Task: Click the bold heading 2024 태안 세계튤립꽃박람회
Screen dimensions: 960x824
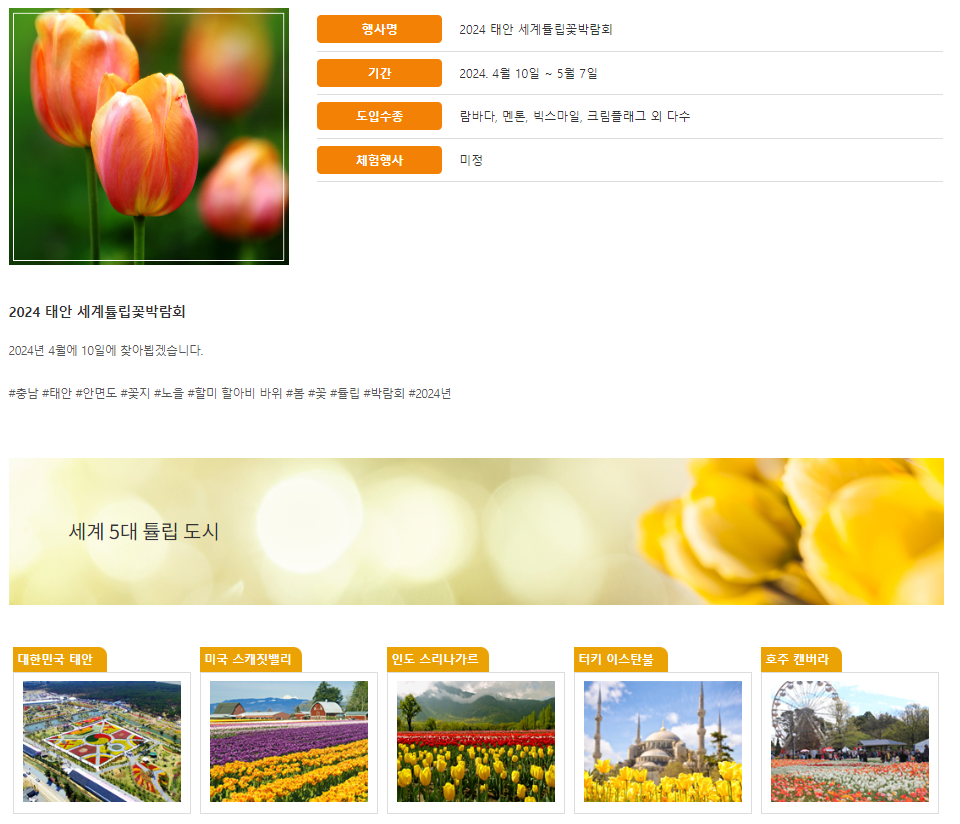Action: (x=97, y=312)
